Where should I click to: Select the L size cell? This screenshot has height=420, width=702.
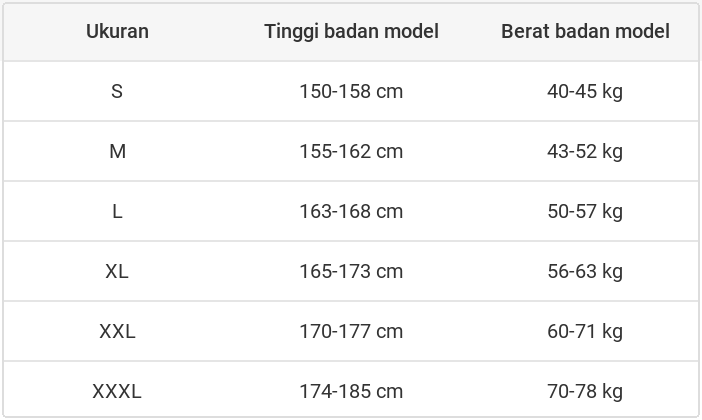point(117,211)
